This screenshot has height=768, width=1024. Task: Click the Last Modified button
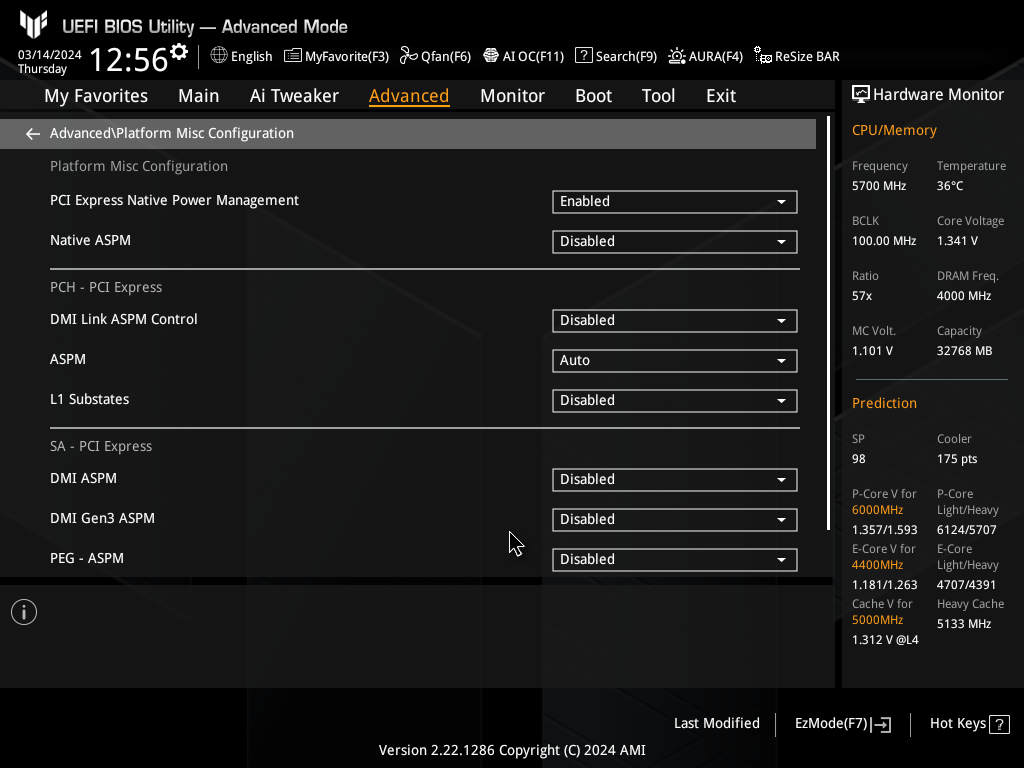pyautogui.click(x=716, y=723)
